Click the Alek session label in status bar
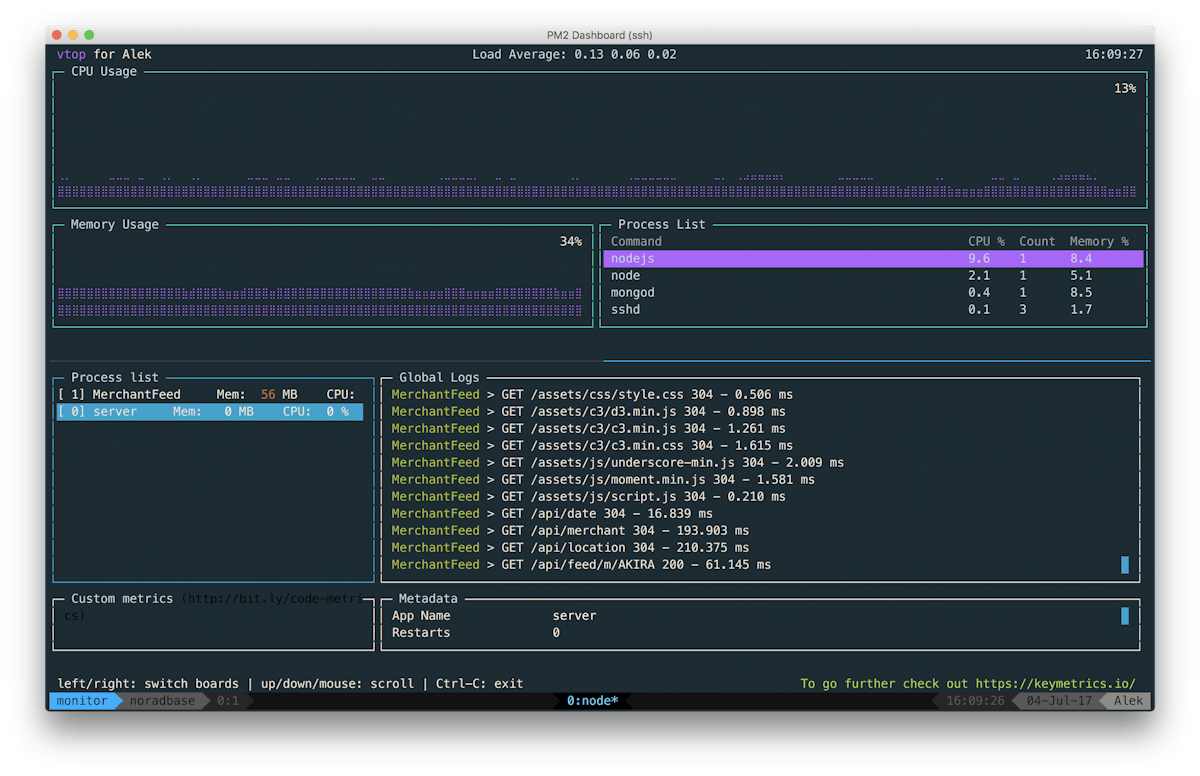 (1128, 700)
